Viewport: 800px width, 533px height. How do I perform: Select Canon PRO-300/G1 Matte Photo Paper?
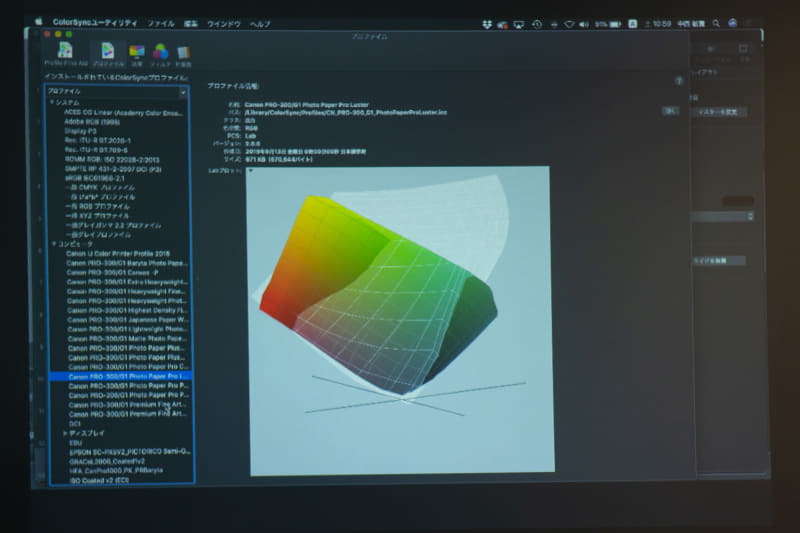click(x=128, y=339)
